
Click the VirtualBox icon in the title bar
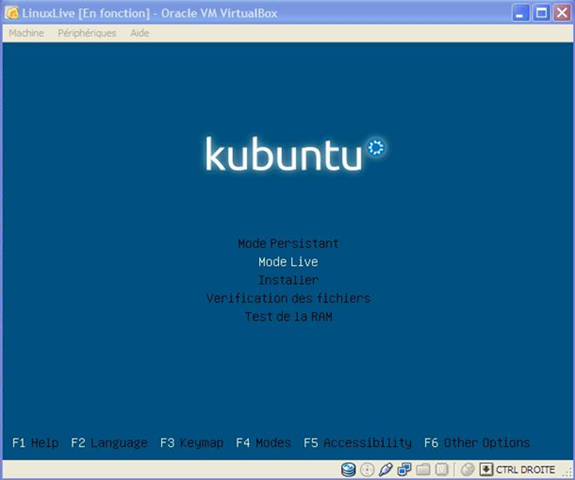pos(12,13)
